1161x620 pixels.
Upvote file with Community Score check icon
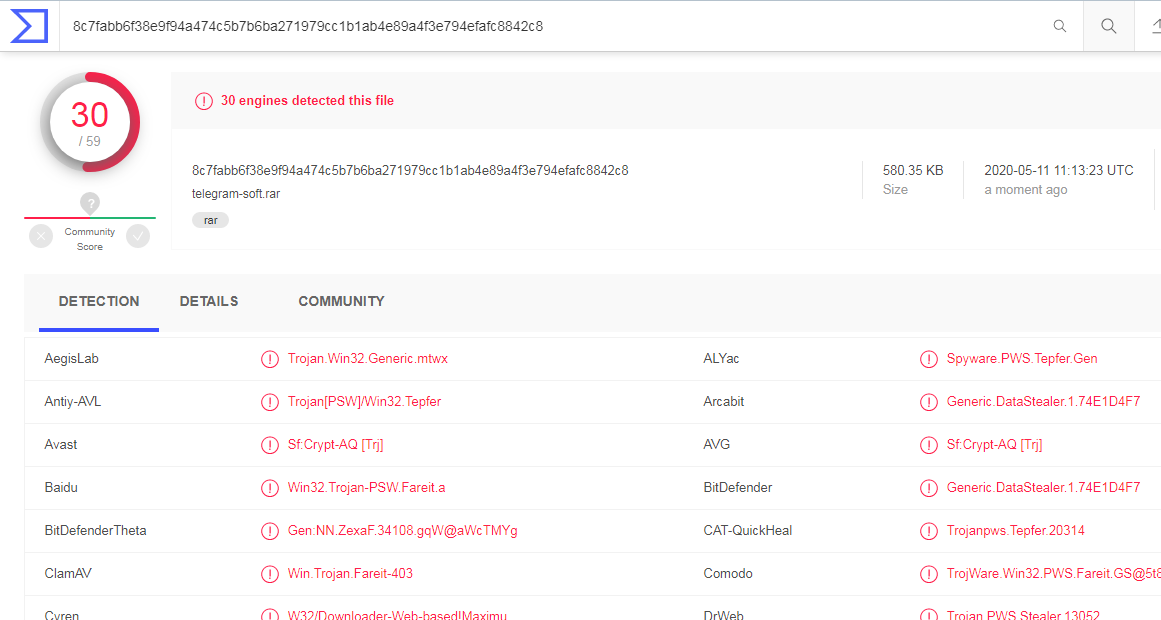point(138,237)
